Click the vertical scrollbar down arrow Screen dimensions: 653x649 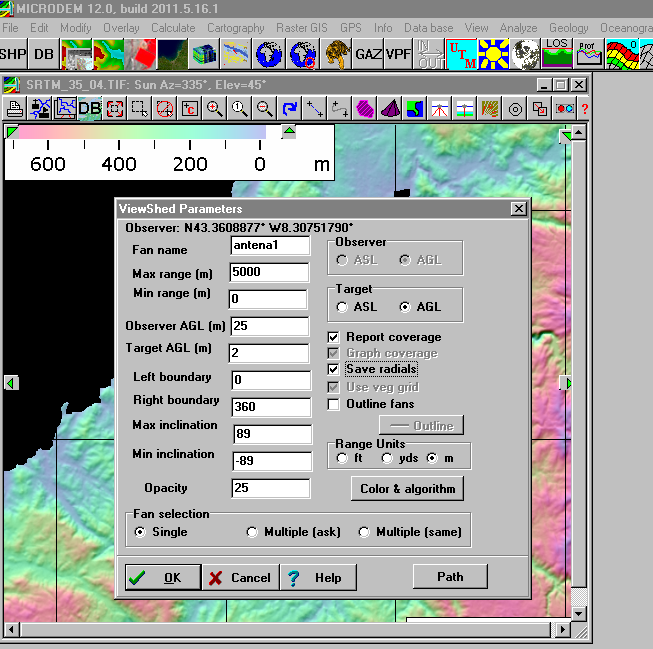click(x=578, y=613)
